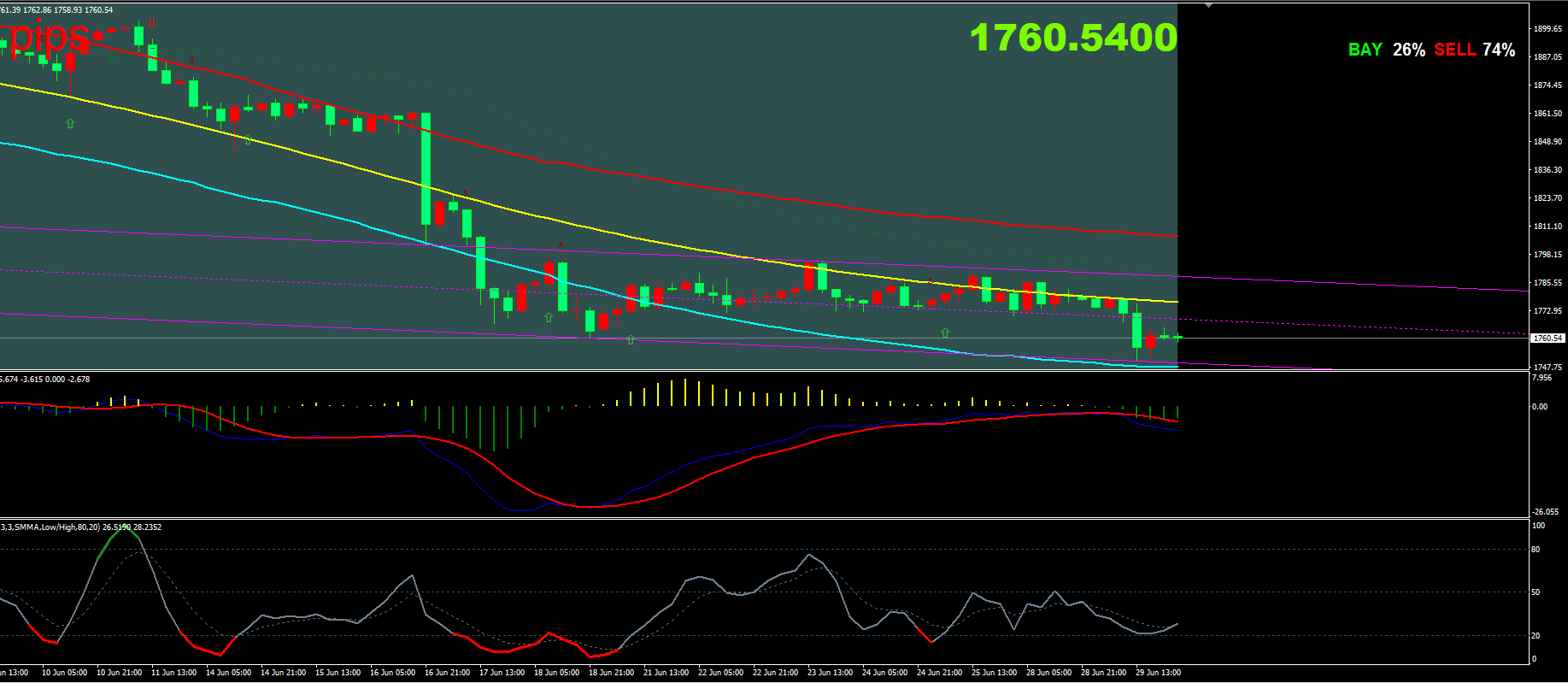The width and height of the screenshot is (1568, 683).
Task: Click the 1887.05 price axis label
Action: [1547, 57]
